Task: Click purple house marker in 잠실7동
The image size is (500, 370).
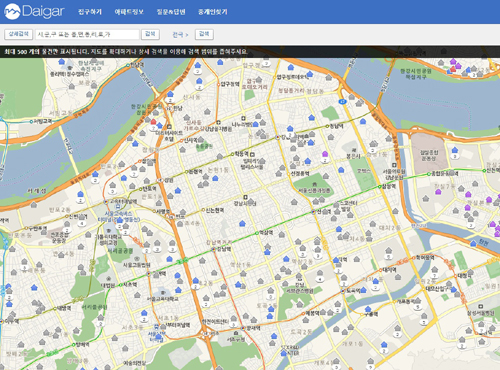Action: (x=438, y=192)
